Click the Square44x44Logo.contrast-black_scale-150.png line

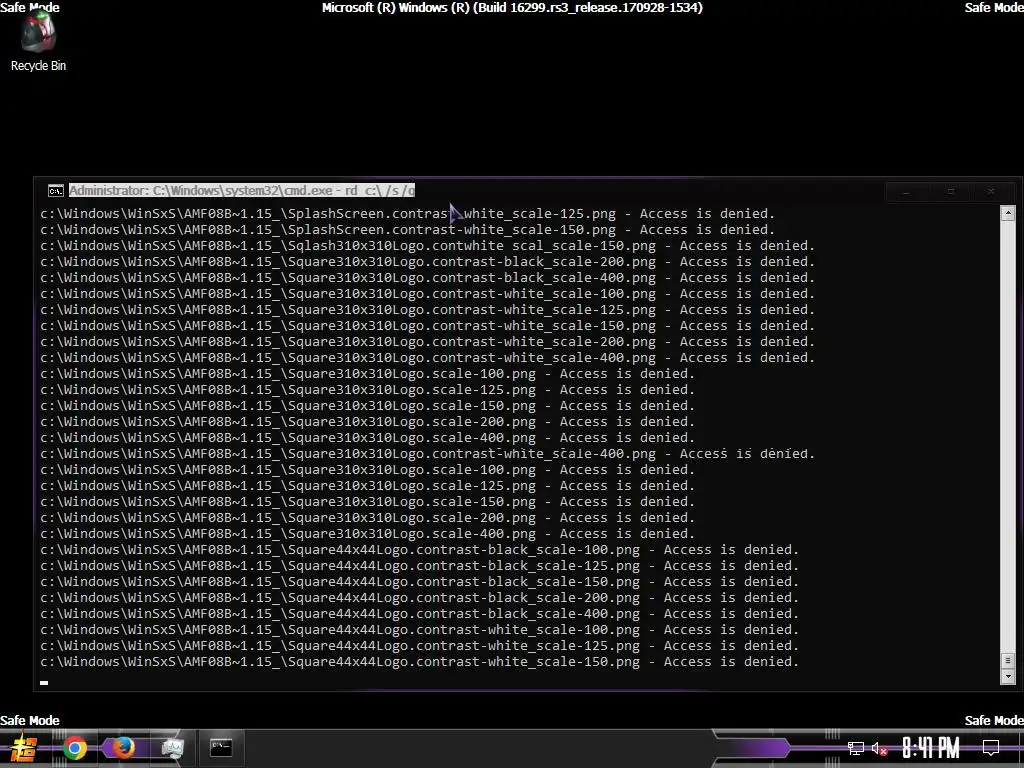pyautogui.click(x=420, y=582)
